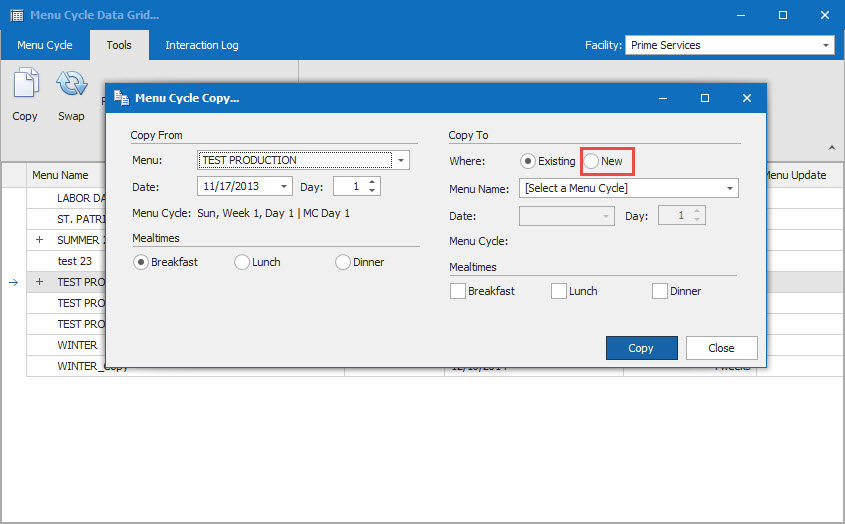Choose Breakfast mealtime in Copy From
845x524 pixels.
coord(141,262)
